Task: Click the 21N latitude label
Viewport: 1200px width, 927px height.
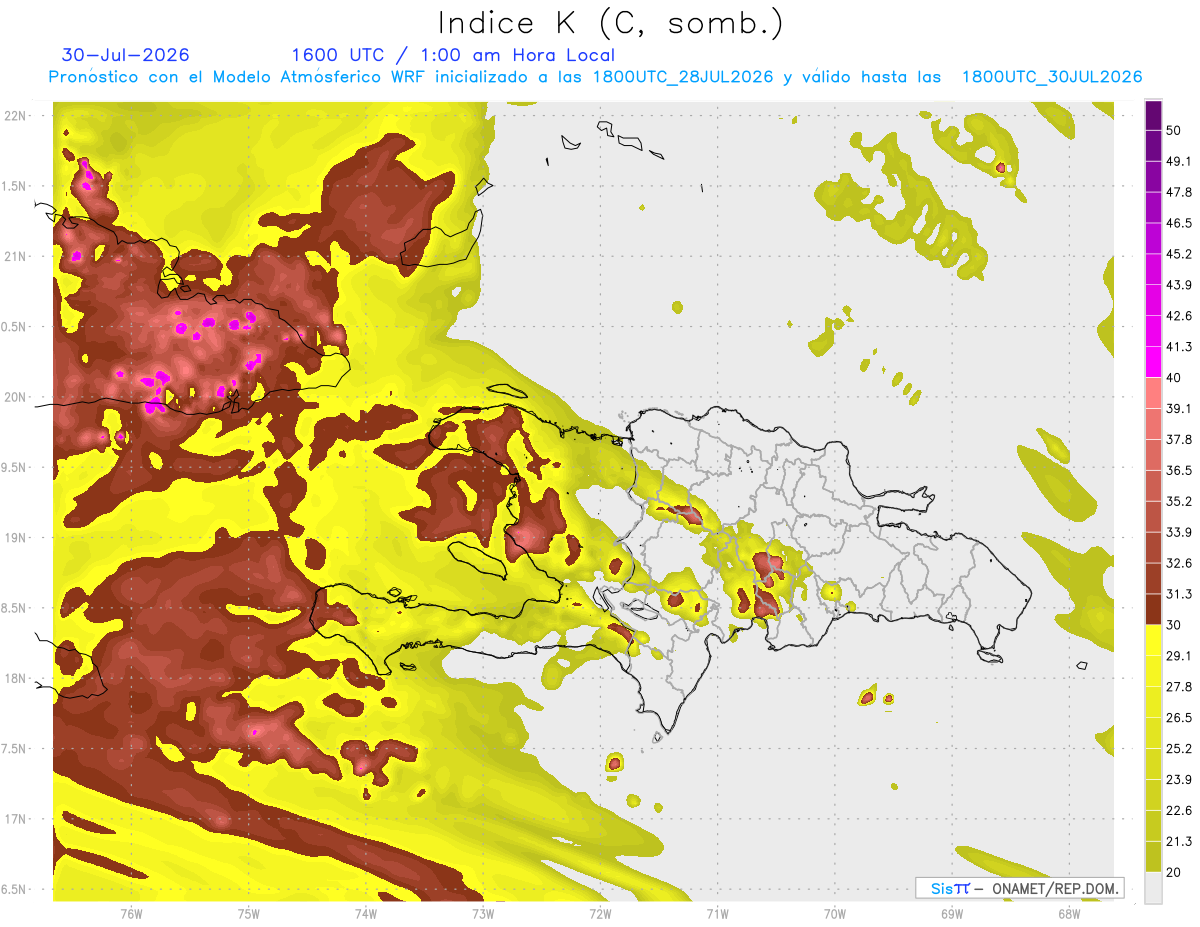Action: point(16,256)
